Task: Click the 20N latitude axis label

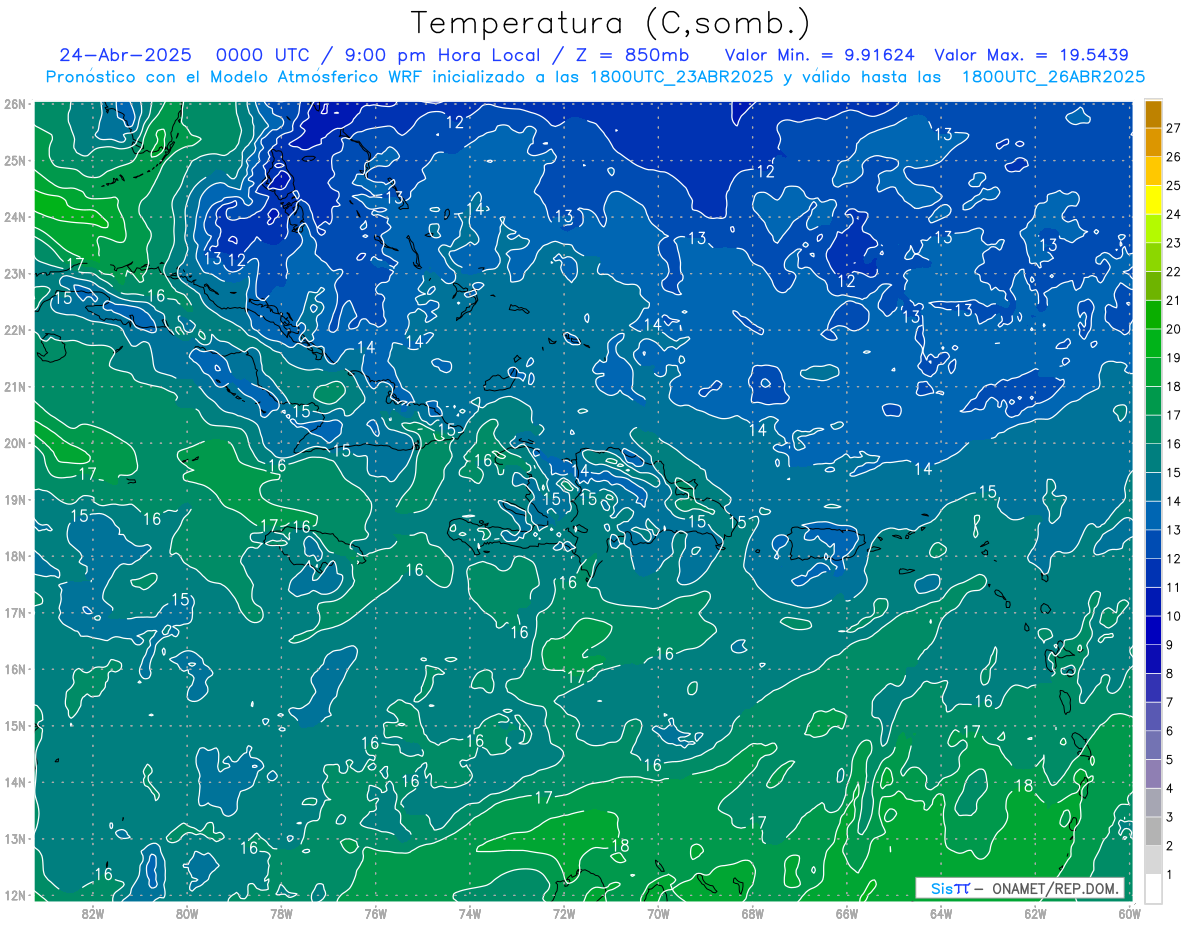Action: [14, 443]
